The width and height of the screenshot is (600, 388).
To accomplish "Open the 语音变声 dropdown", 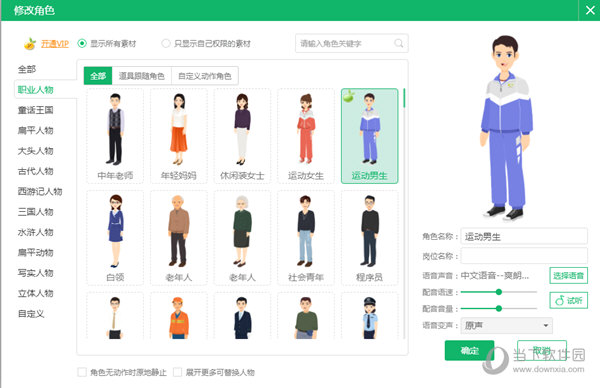I will [506, 326].
